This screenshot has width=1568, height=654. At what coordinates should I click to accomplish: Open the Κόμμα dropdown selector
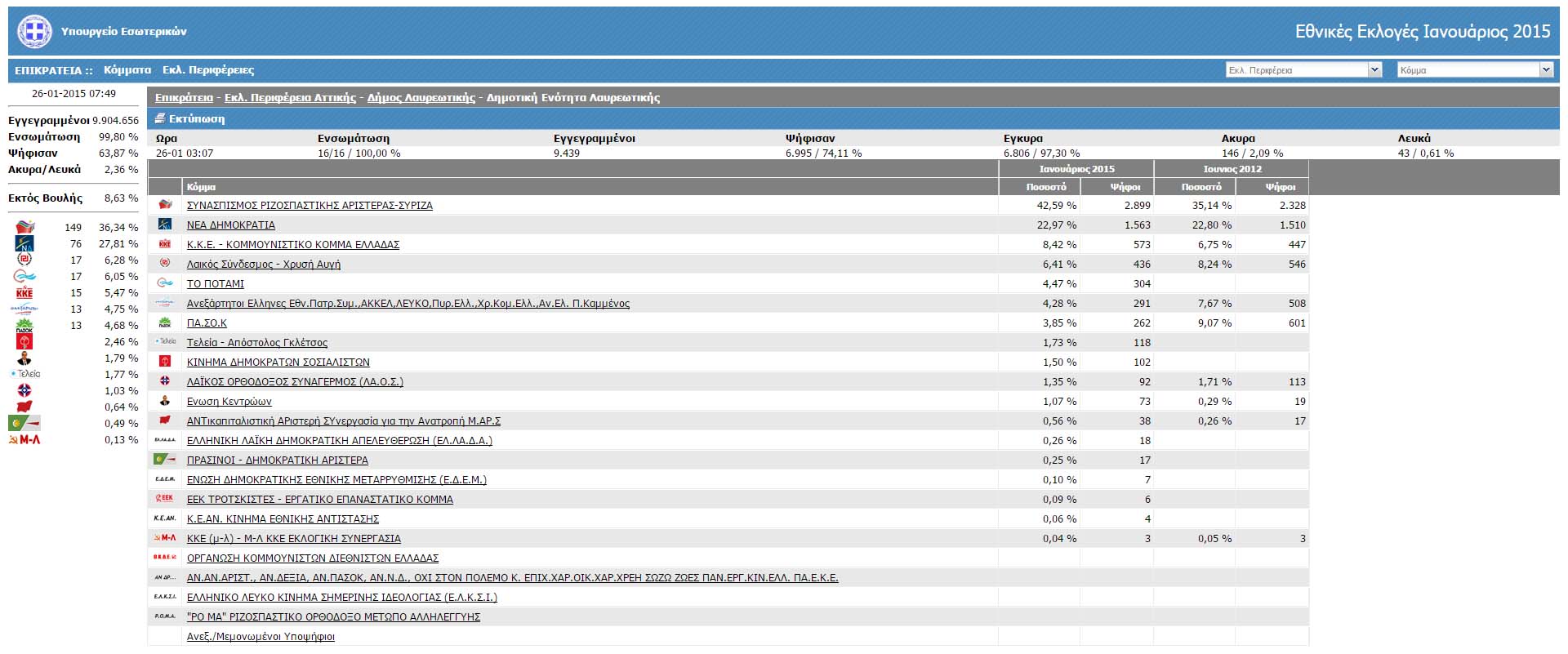coord(1475,70)
